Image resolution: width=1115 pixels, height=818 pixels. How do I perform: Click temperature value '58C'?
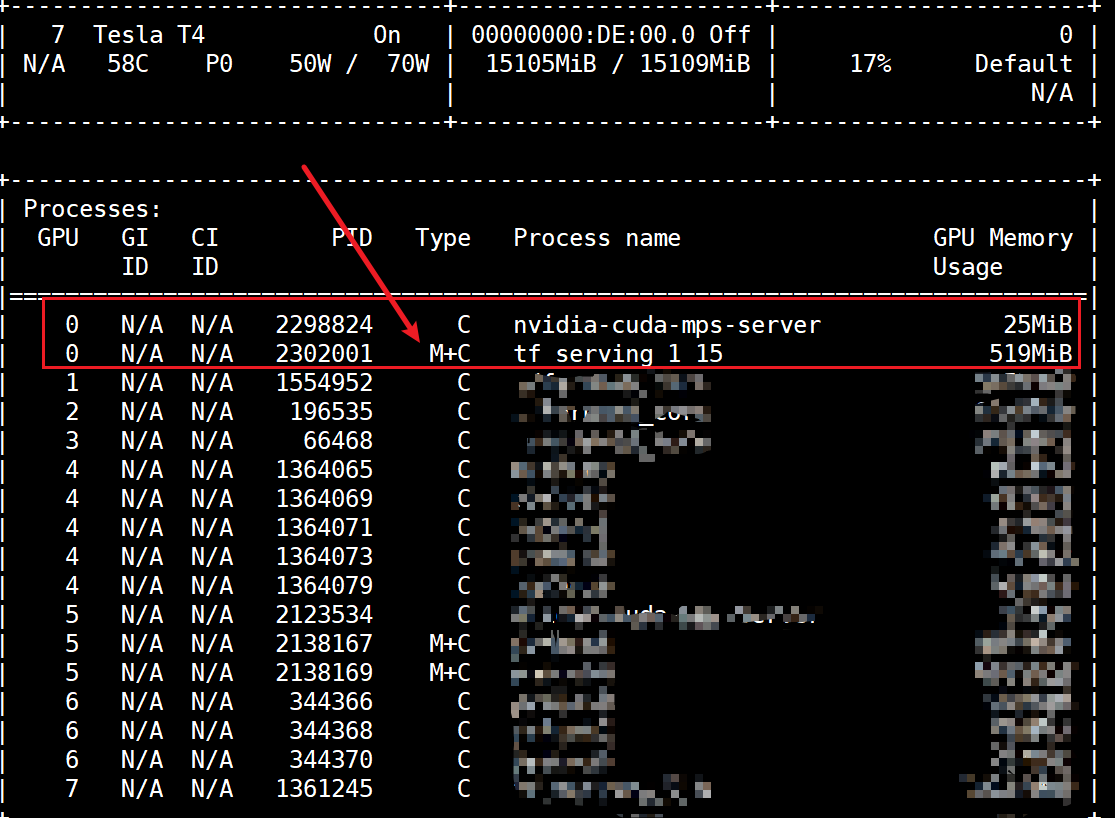coord(128,64)
